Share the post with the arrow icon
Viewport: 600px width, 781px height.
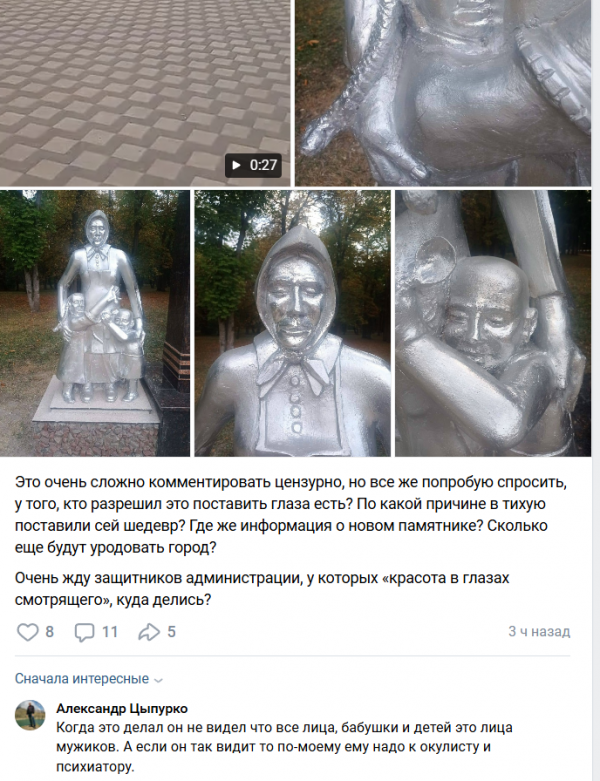[x=149, y=632]
